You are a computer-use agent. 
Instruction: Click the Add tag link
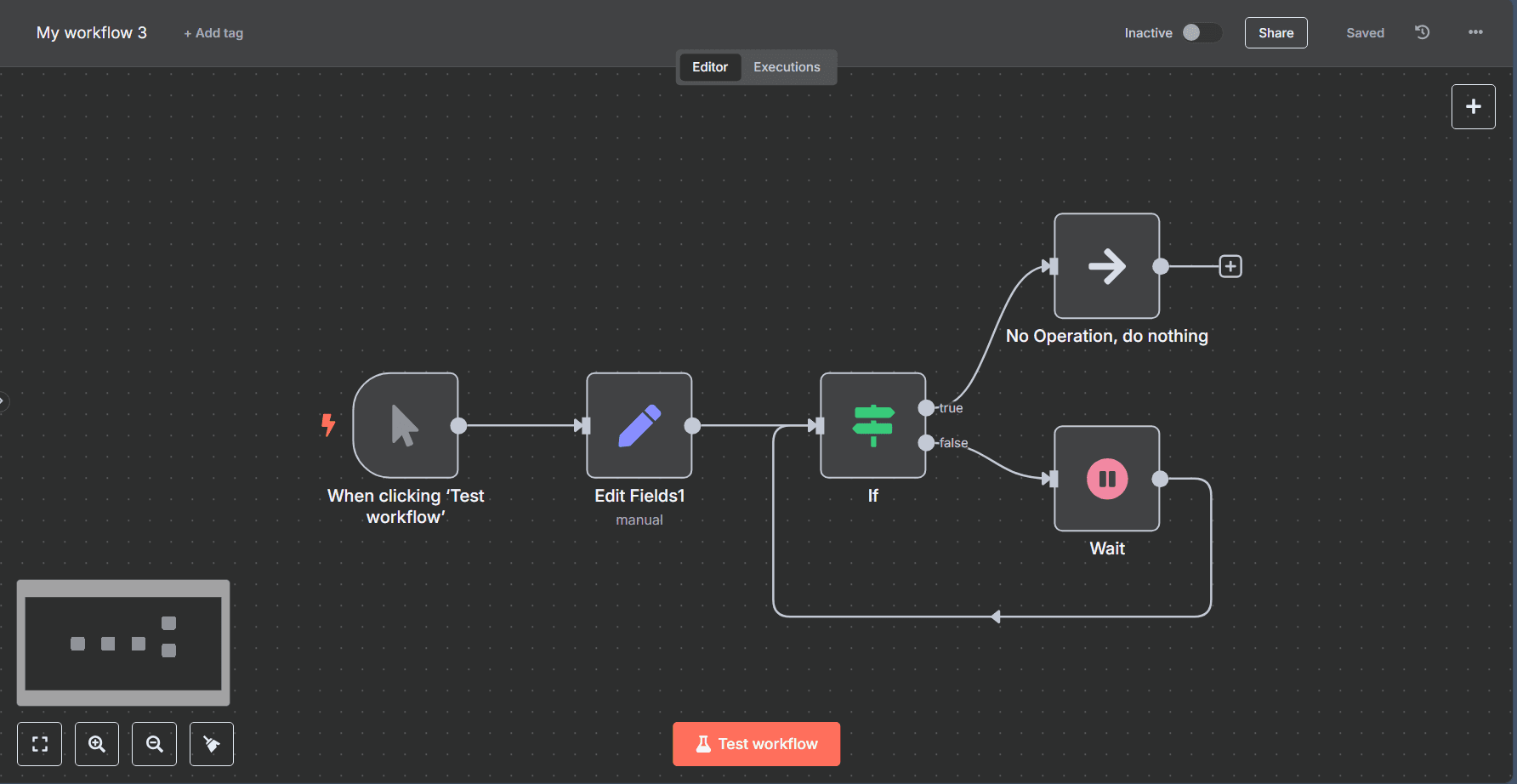213,33
